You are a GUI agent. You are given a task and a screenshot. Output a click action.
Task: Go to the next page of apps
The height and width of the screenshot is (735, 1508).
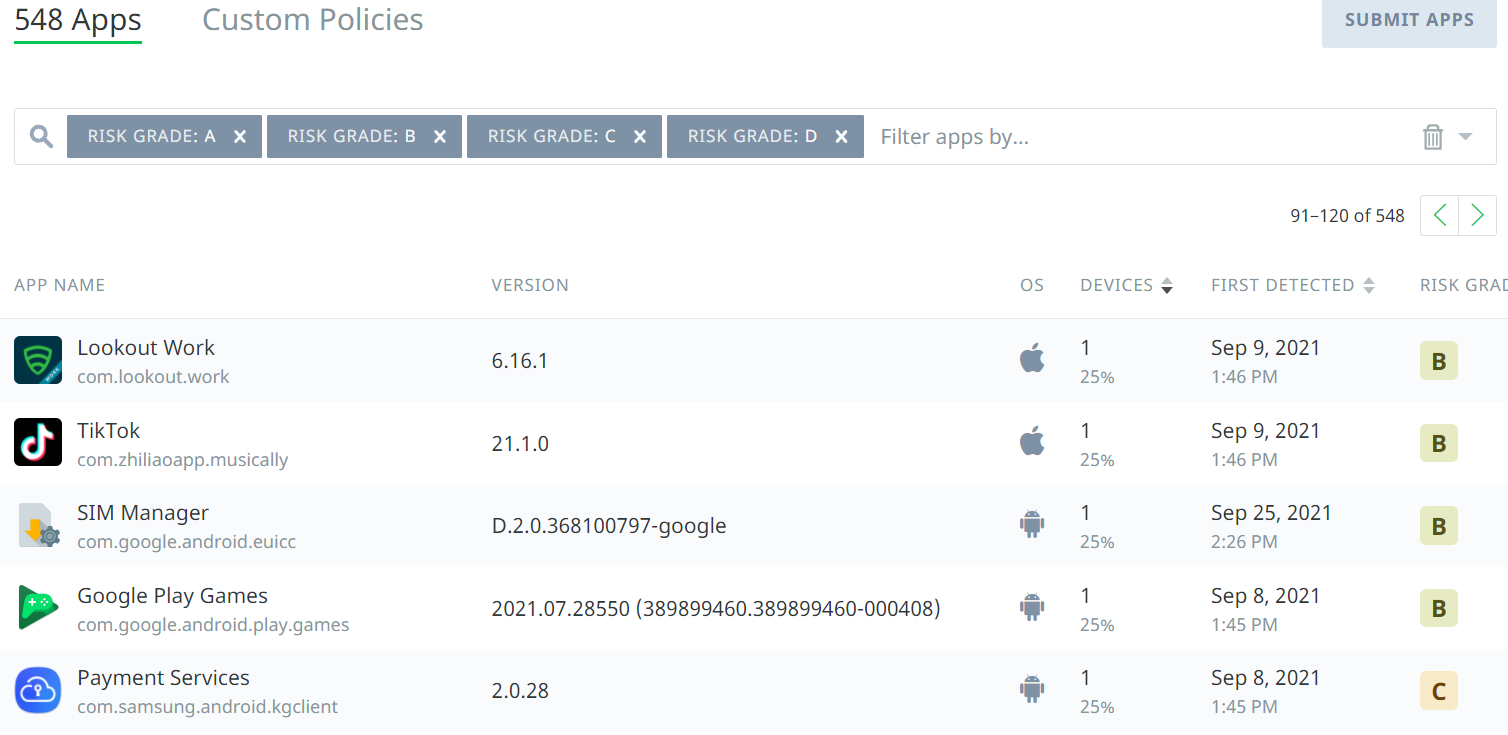click(x=1477, y=215)
